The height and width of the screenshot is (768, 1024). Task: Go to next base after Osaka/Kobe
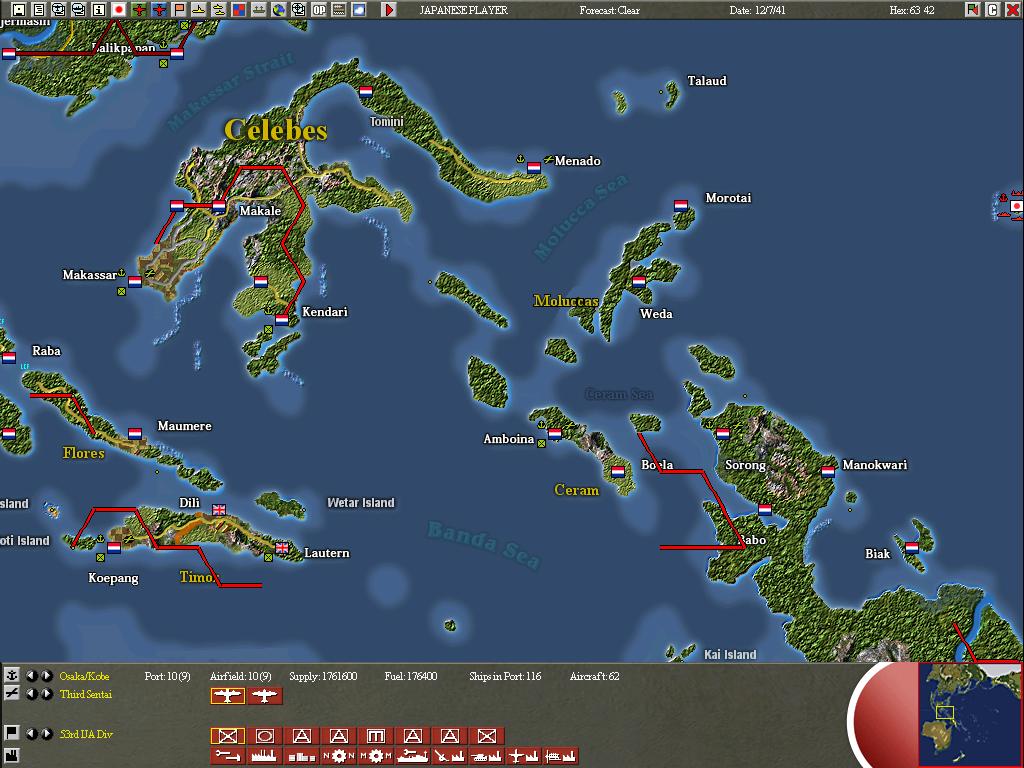click(47, 676)
